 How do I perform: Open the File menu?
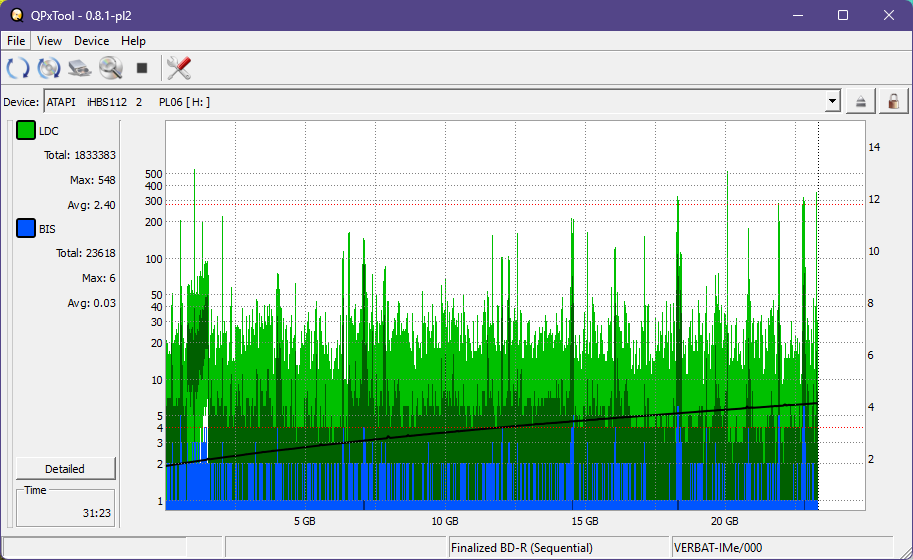click(x=16, y=41)
